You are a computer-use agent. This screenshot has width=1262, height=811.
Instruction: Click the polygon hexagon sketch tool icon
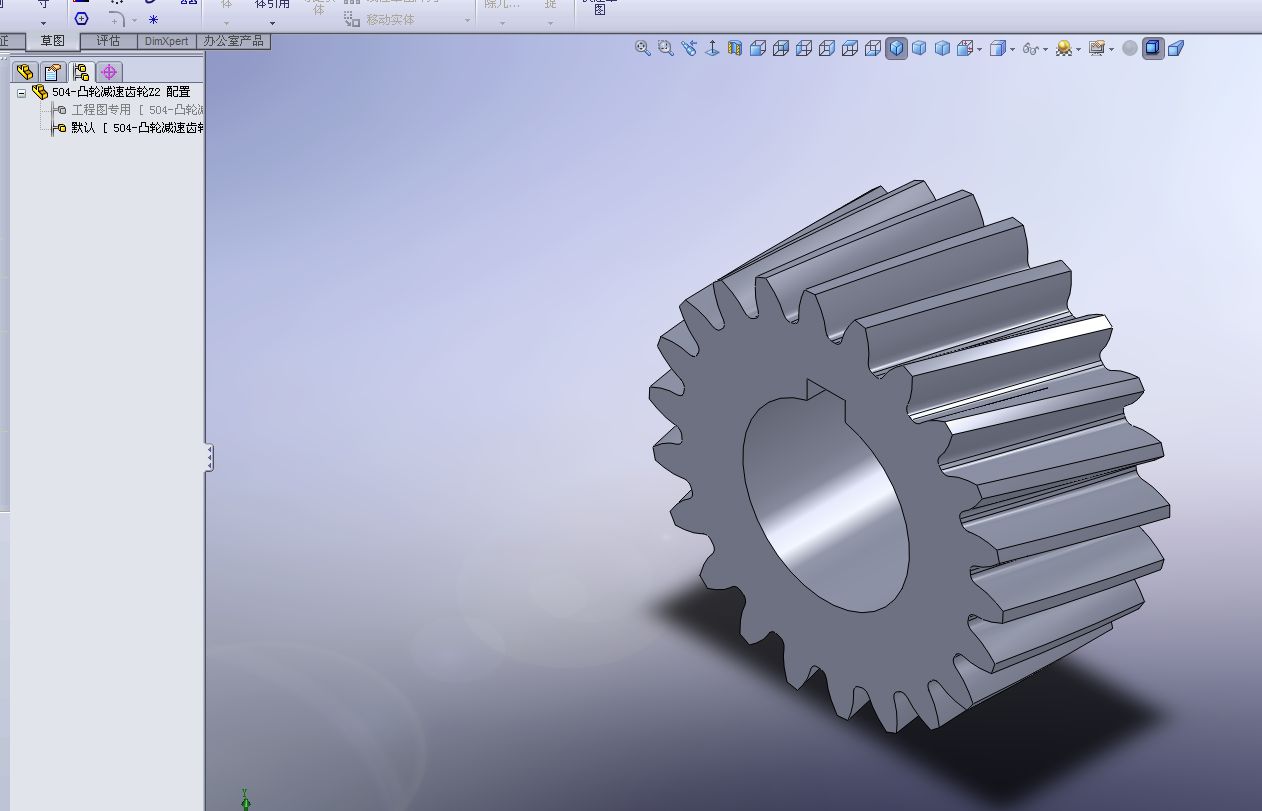click(x=81, y=19)
